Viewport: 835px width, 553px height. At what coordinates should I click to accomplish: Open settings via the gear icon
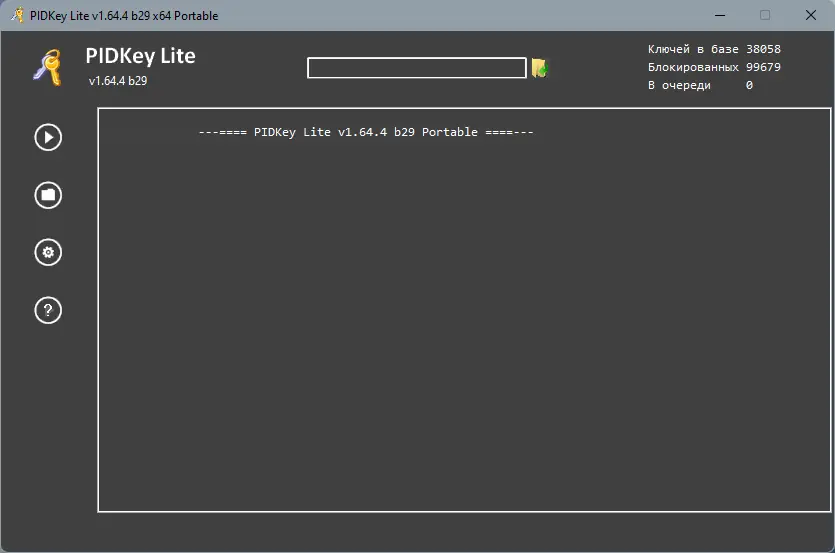(48, 252)
